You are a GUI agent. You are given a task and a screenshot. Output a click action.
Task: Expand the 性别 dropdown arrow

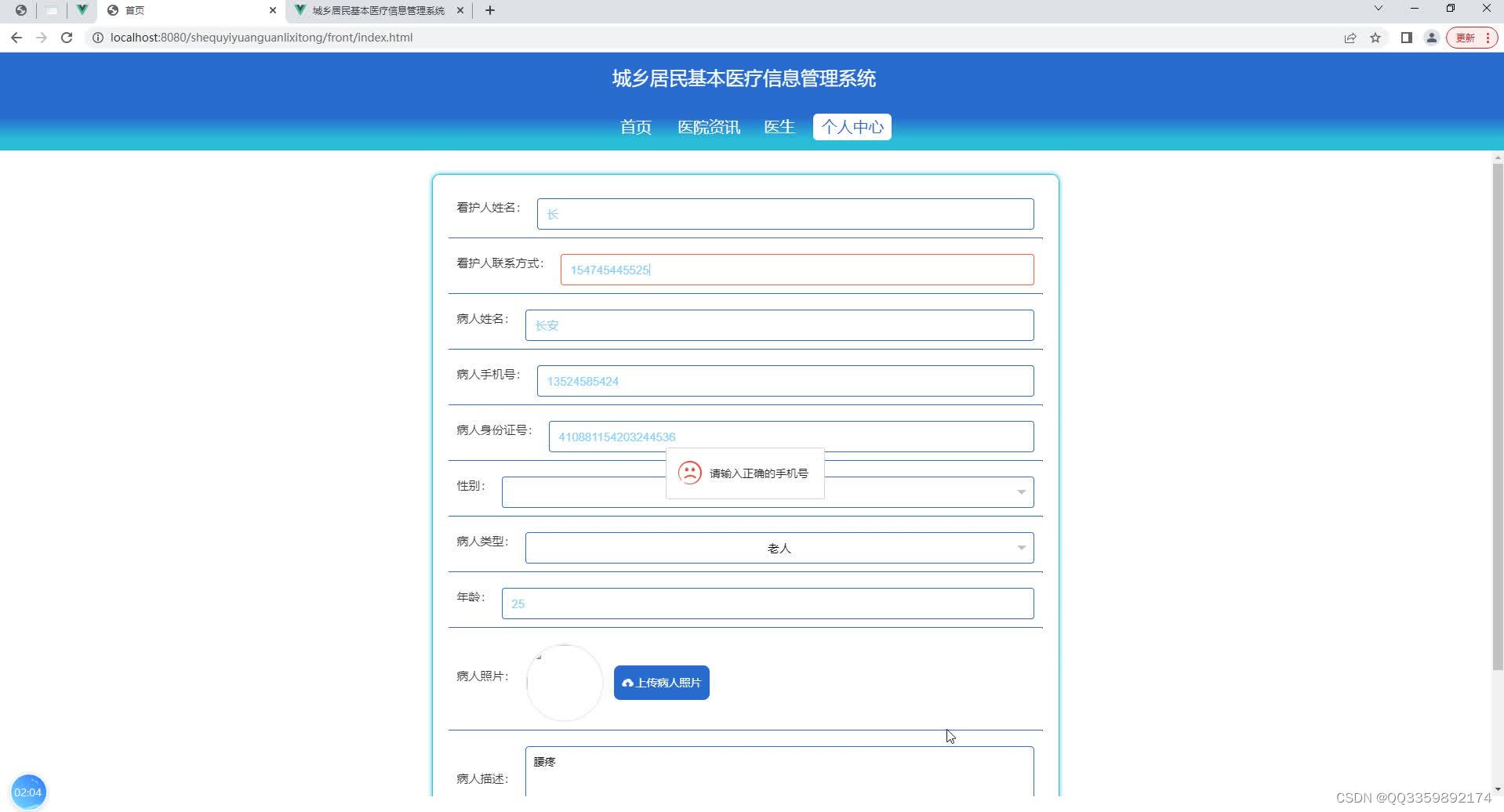(1021, 492)
